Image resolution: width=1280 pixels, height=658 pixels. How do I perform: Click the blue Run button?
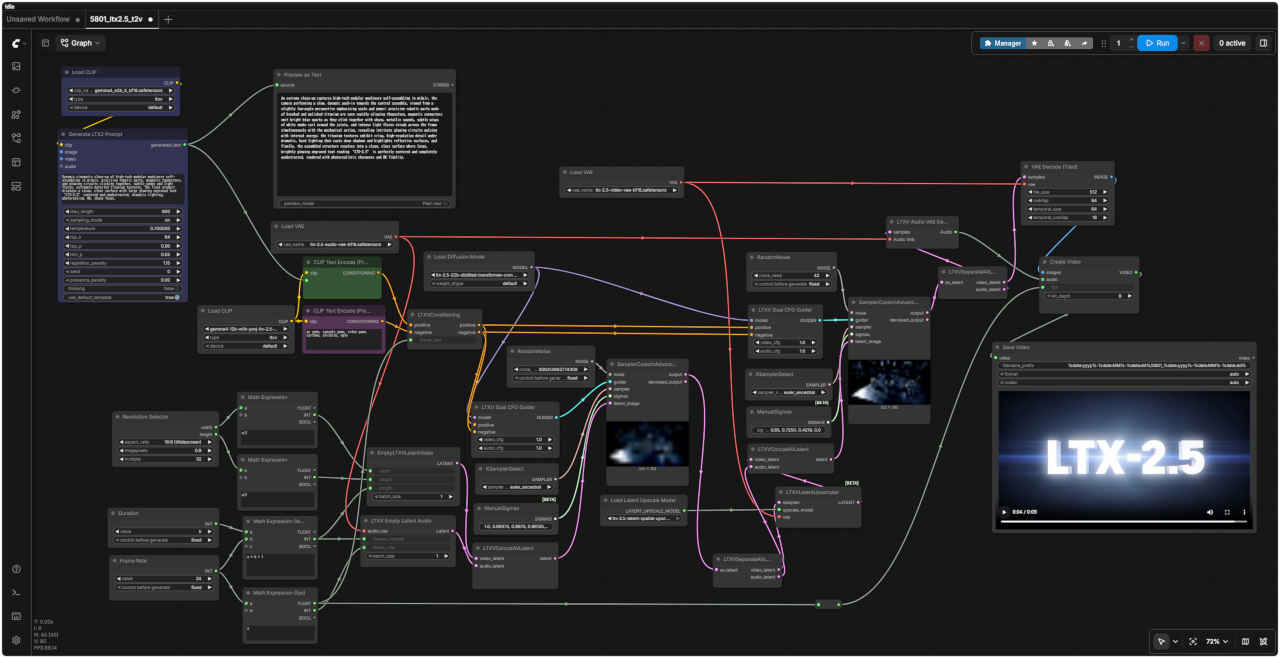[x=1157, y=43]
